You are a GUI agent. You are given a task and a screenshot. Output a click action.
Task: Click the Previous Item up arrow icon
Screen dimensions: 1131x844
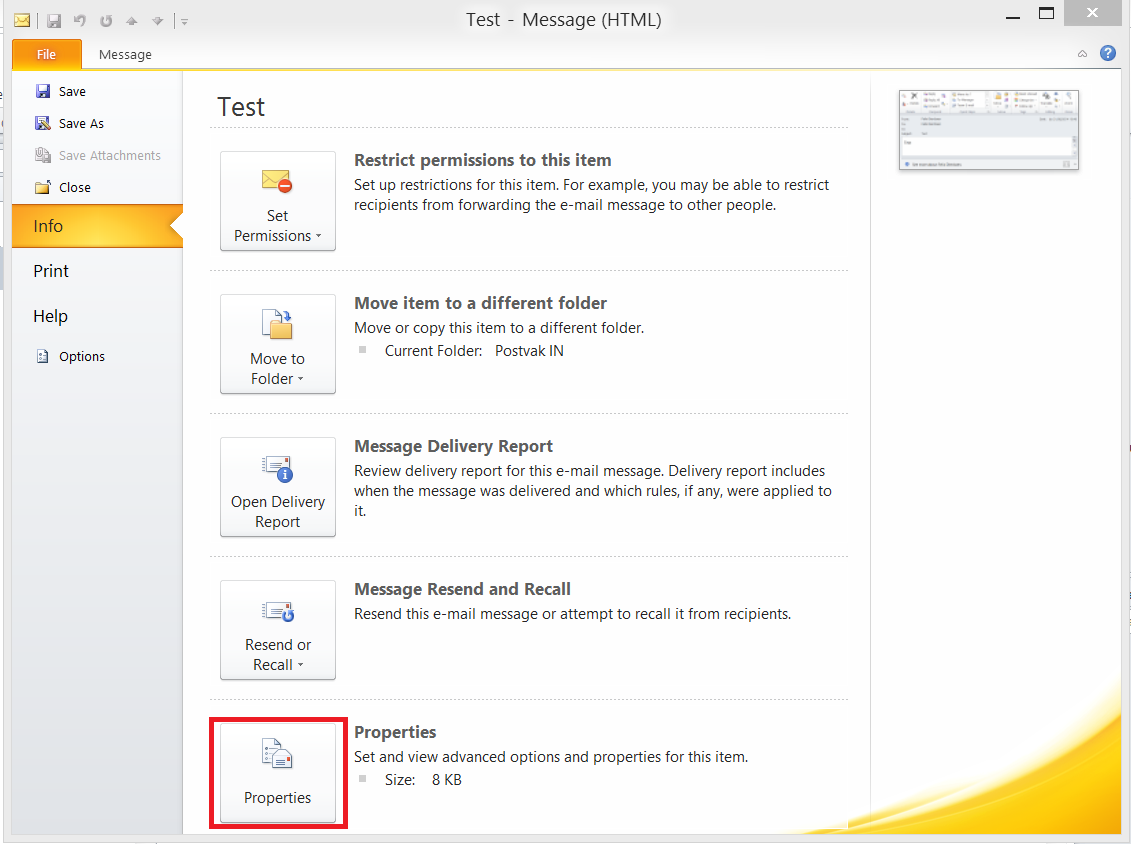[131, 20]
